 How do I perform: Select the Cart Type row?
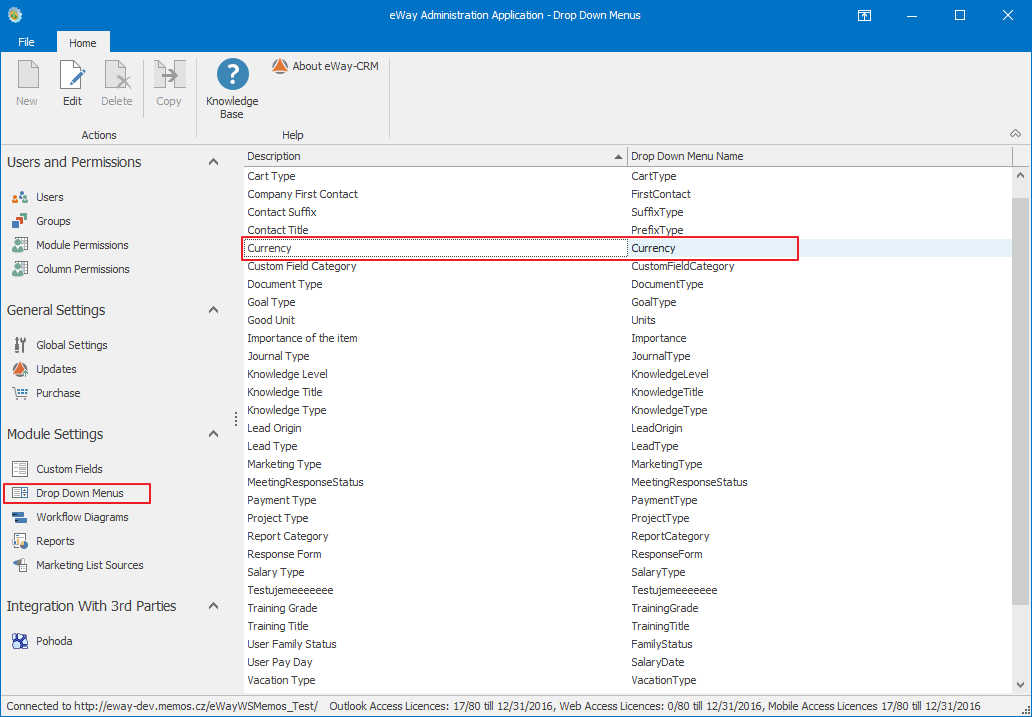coord(627,176)
